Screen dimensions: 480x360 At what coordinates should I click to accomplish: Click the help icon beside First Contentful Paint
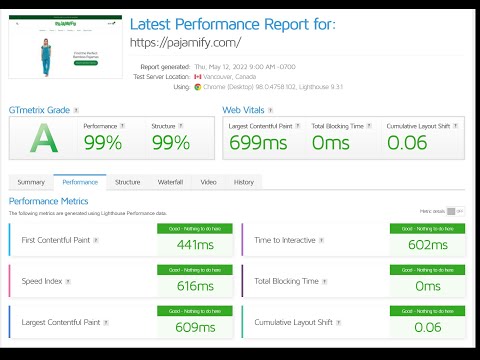pyautogui.click(x=96, y=240)
